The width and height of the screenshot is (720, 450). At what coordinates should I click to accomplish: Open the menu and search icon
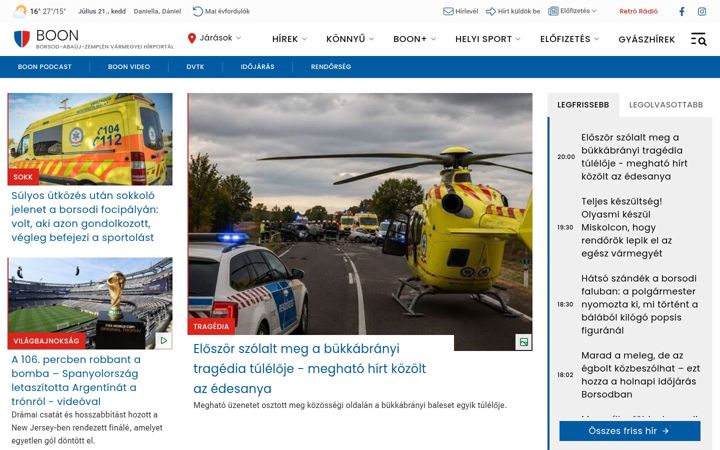[698, 39]
